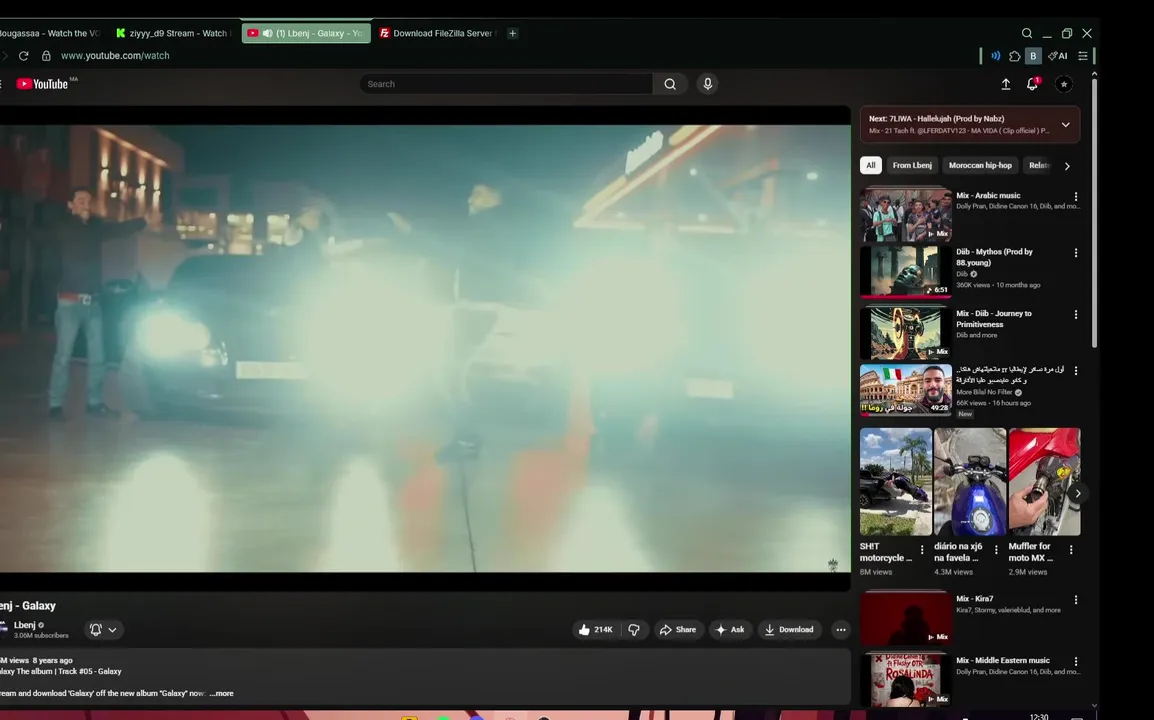Viewport: 1154px width, 720px height.
Task: Expand the description with ...more
Action: pos(222,693)
